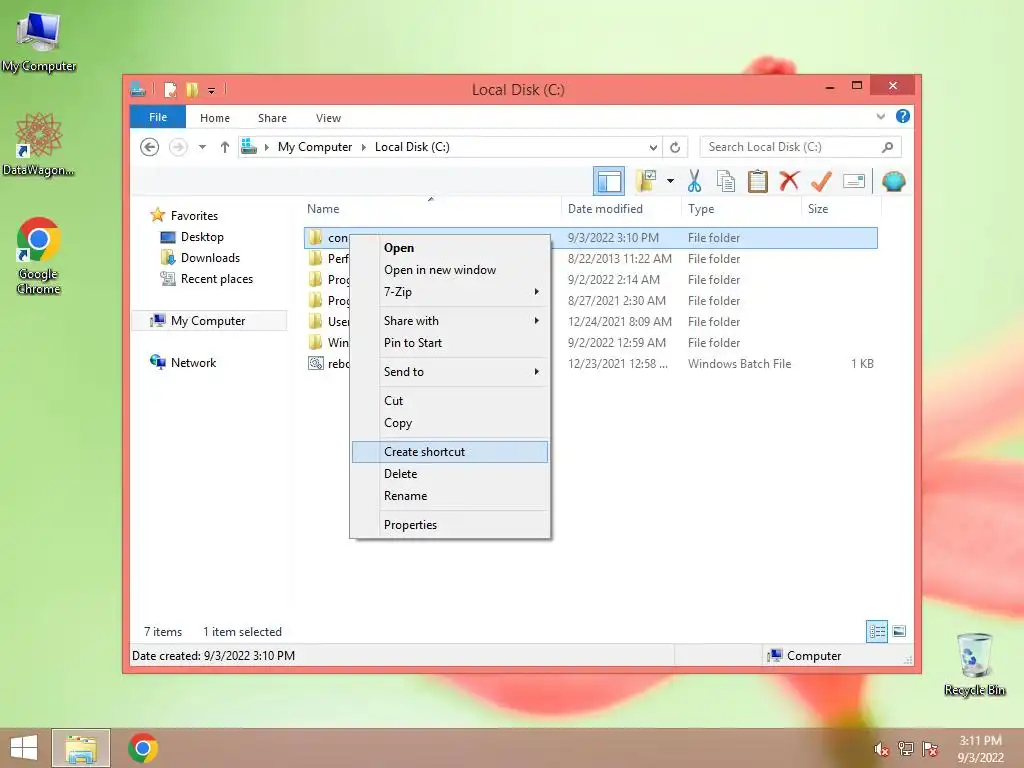This screenshot has height=768, width=1024.
Task: Open the view options dropdown arrow
Action: 670,181
